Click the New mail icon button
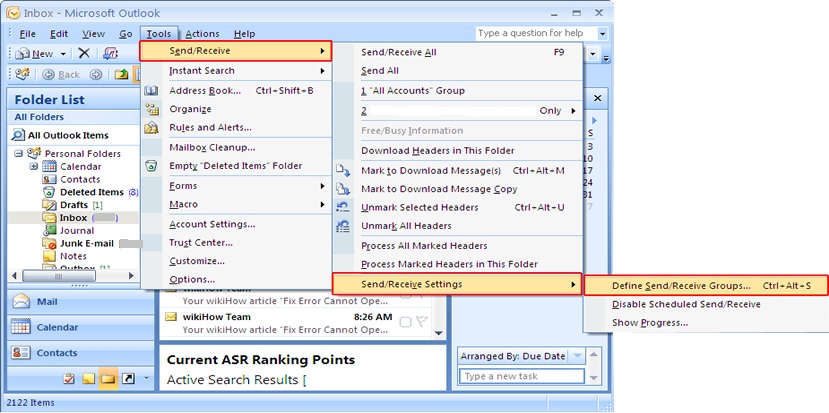This screenshot has width=829, height=413. point(34,53)
